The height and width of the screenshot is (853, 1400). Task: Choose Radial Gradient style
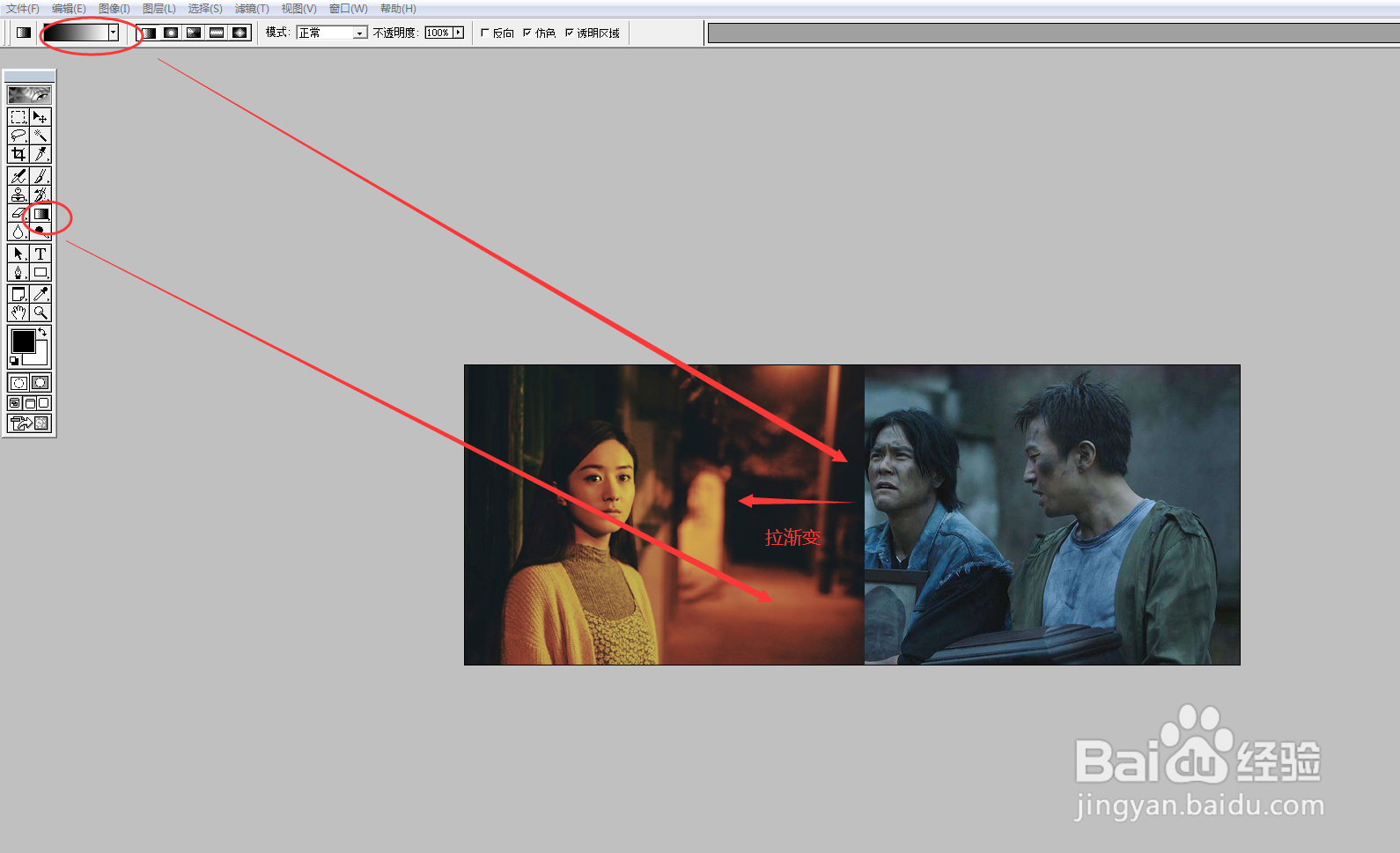(171, 33)
